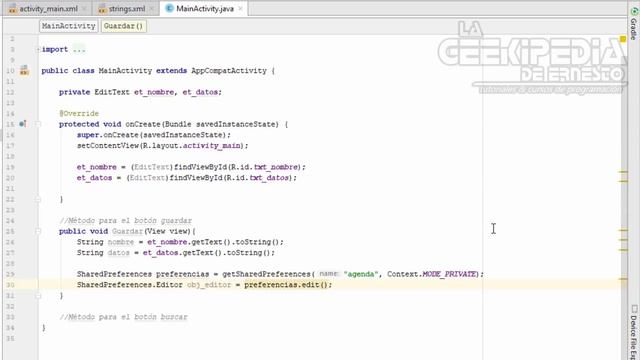Click the @Override annotation

point(79,113)
